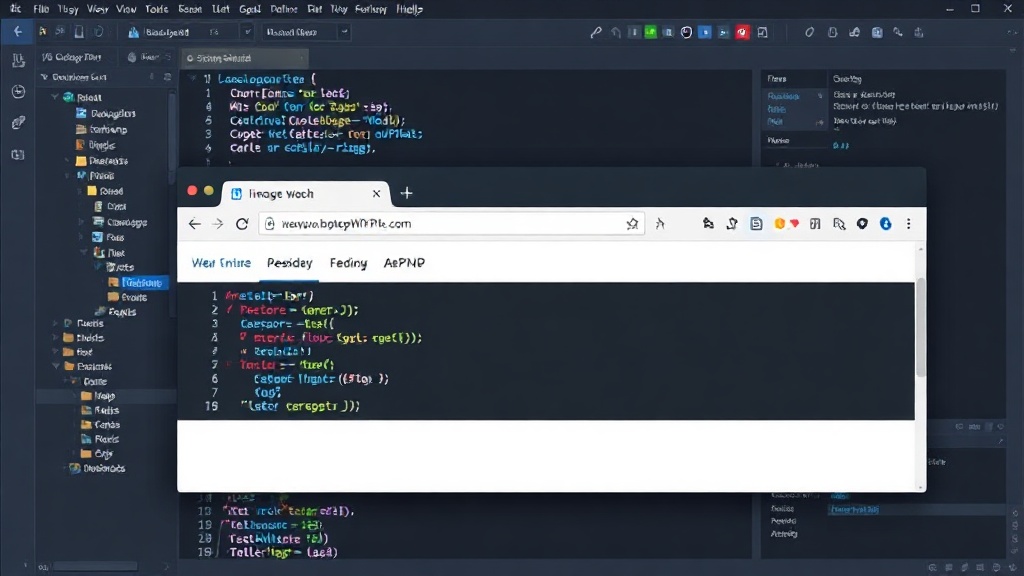Image resolution: width=1024 pixels, height=576 pixels.
Task: Select the 'Canas' folder in project tree
Action: 100,424
